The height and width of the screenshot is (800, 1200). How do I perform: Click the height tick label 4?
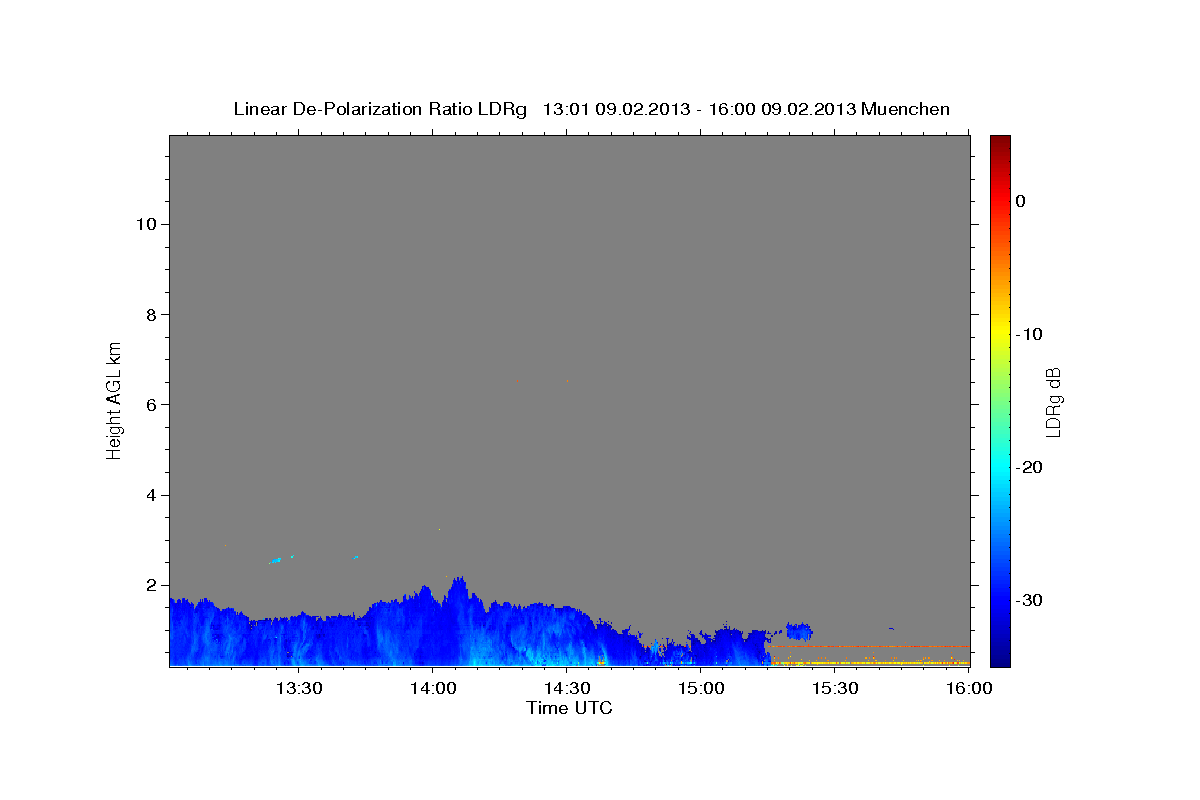pyautogui.click(x=151, y=495)
